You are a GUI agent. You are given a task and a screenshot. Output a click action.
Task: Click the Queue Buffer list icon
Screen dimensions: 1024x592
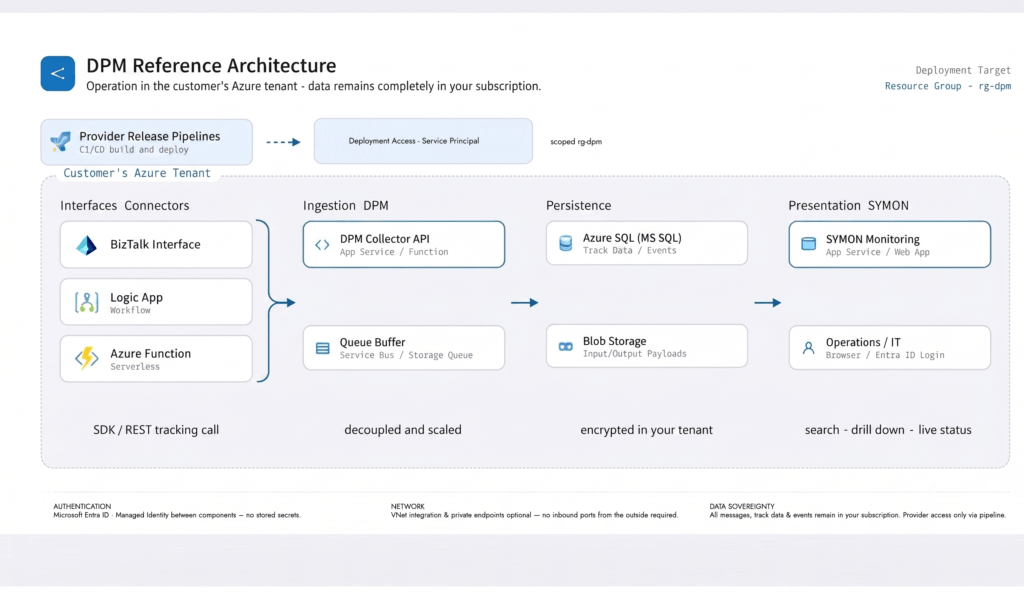point(323,348)
